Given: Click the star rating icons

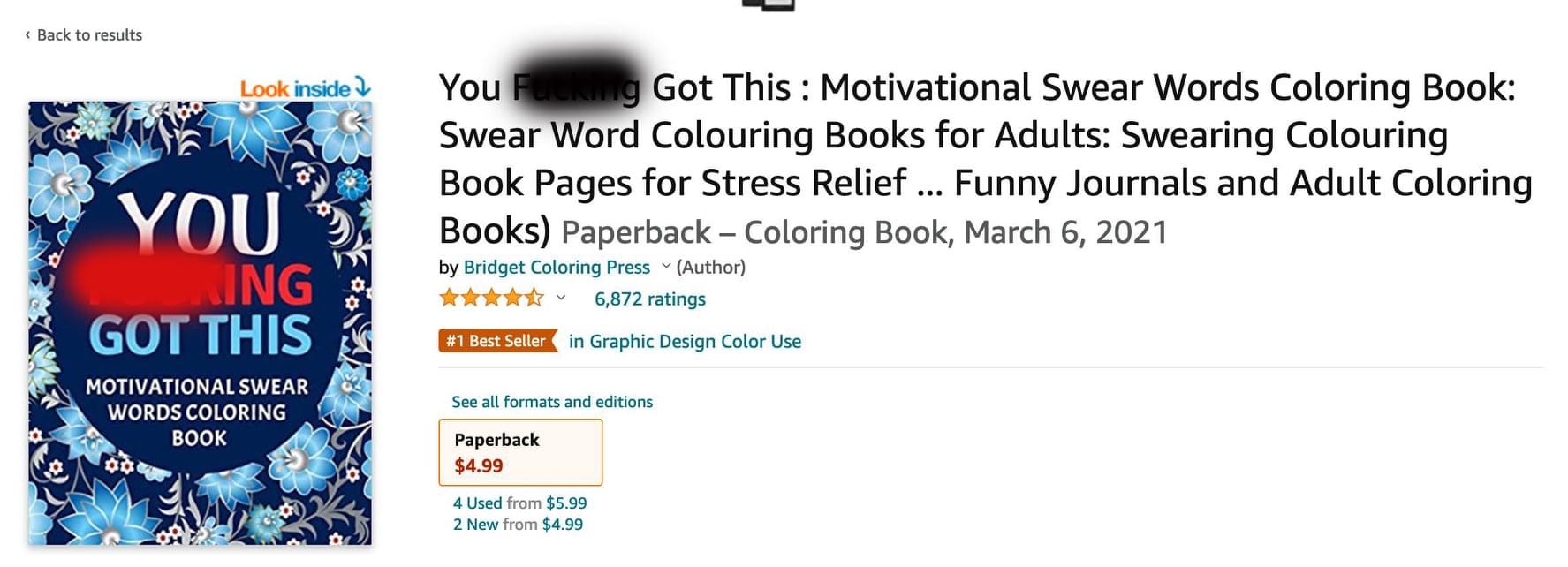Looking at the screenshot, I should (x=491, y=298).
